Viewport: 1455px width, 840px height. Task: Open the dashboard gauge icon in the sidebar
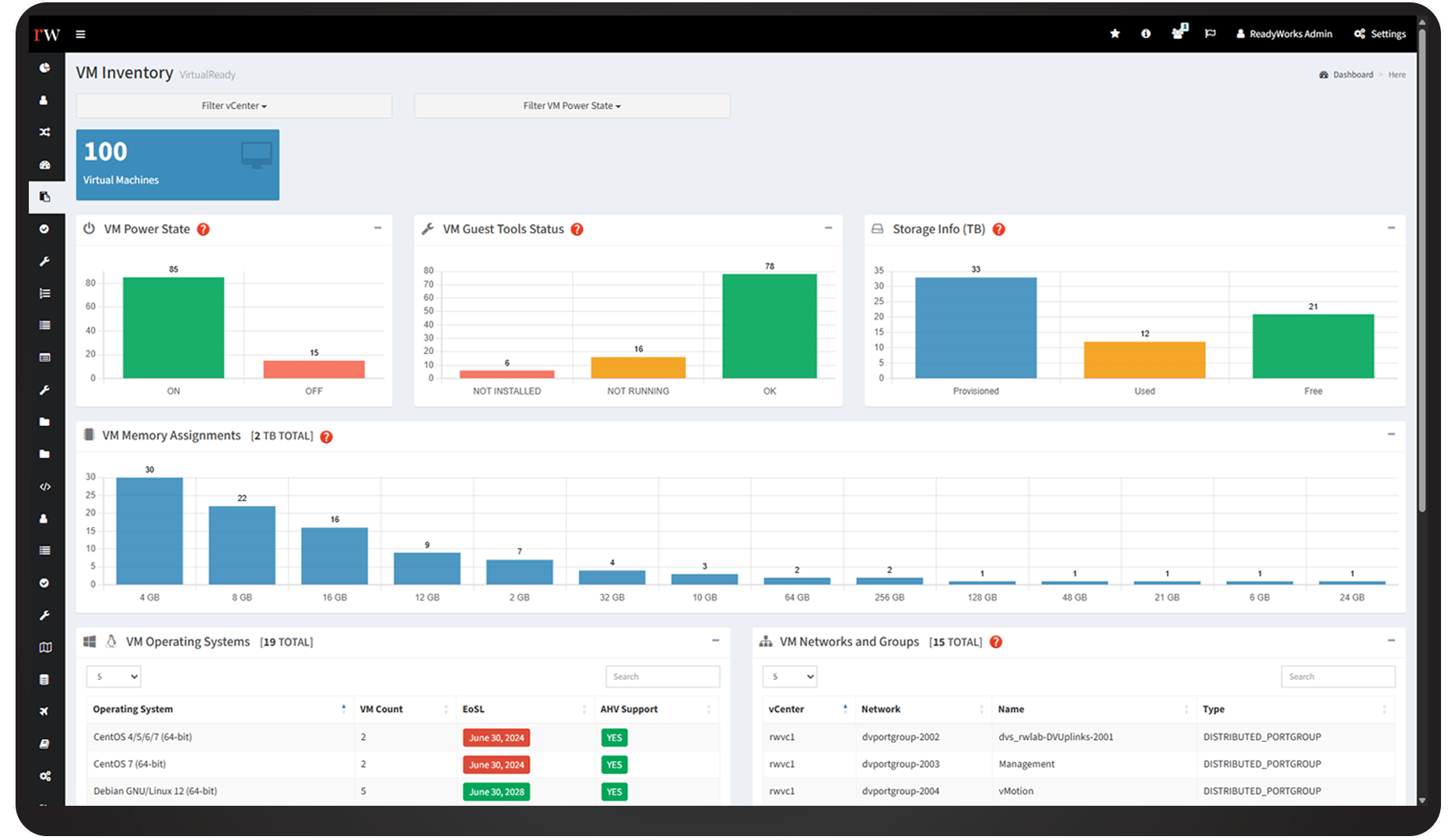click(x=45, y=164)
